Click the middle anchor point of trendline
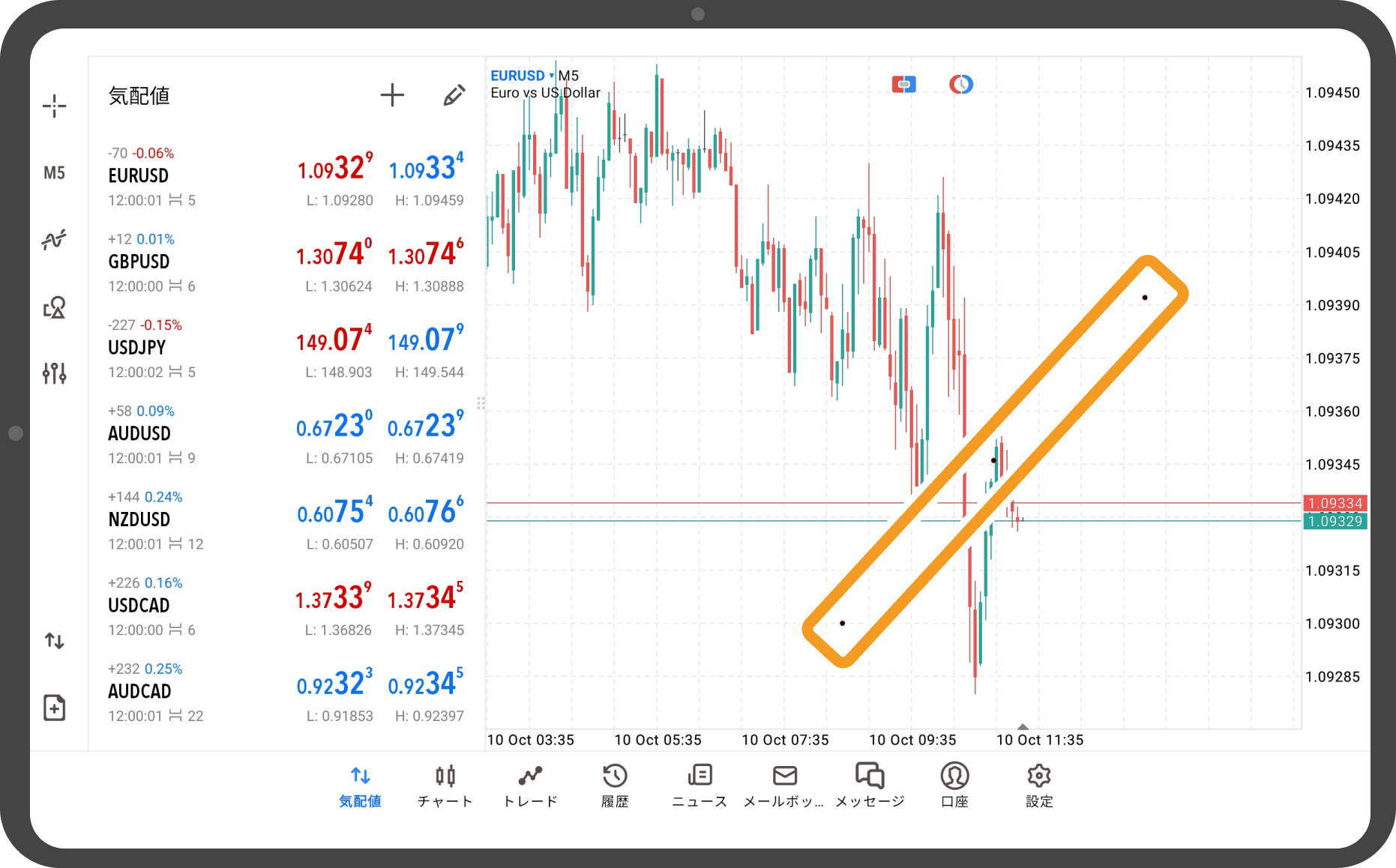Image resolution: width=1396 pixels, height=868 pixels. (x=993, y=460)
